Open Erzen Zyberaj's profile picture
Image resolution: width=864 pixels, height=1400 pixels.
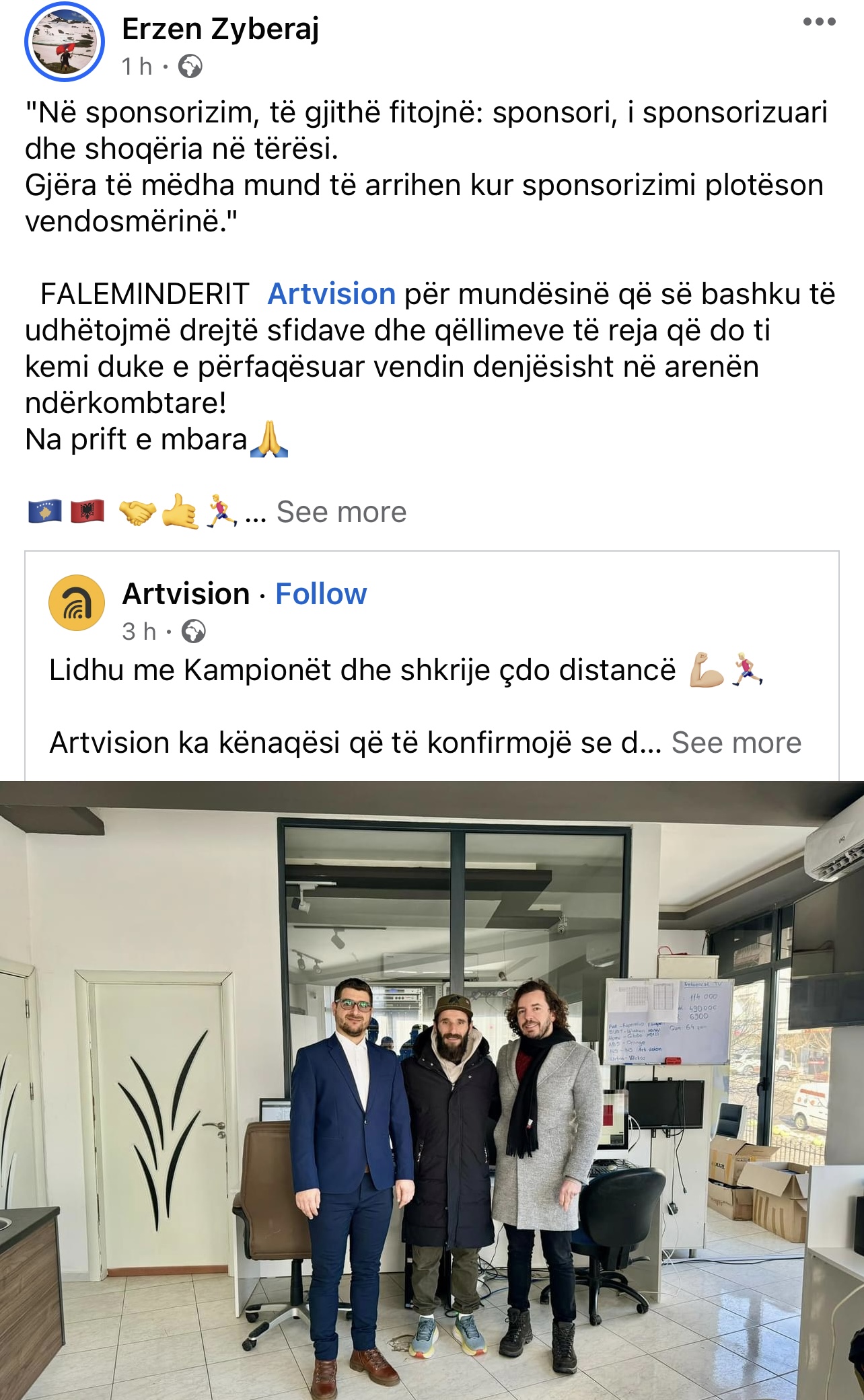pyautogui.click(x=65, y=42)
